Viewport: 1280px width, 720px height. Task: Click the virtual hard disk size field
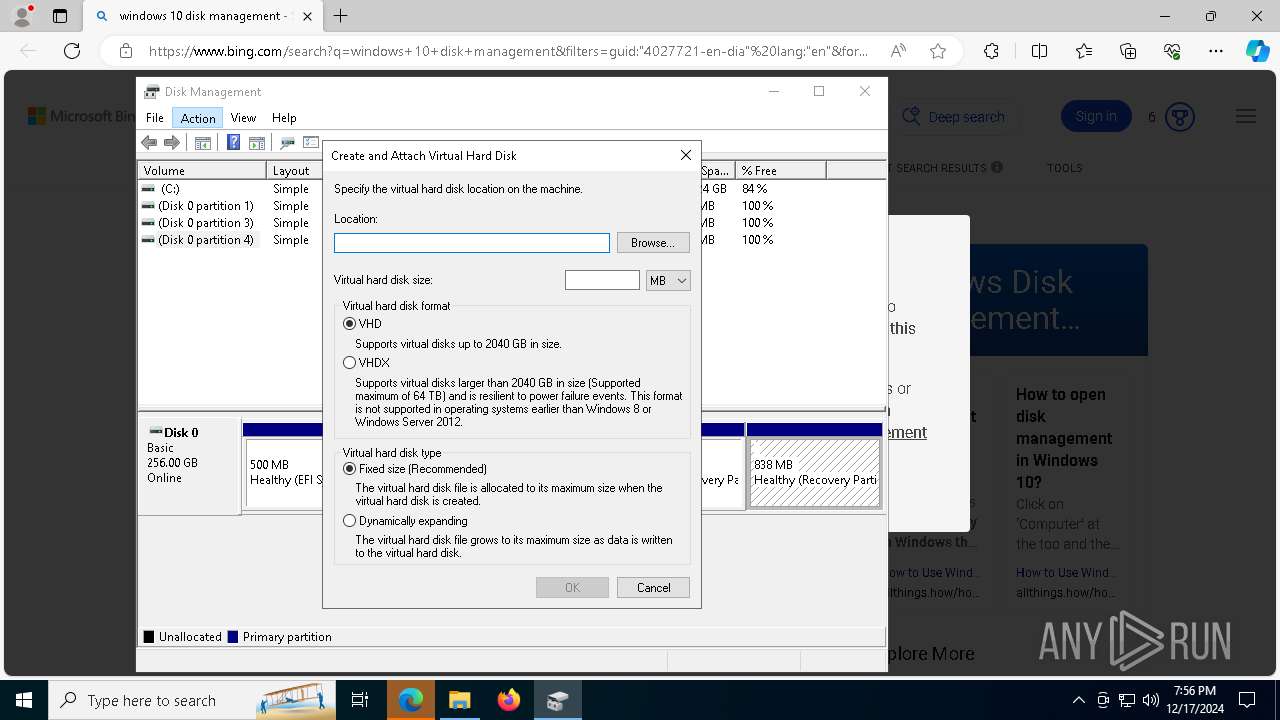602,281
